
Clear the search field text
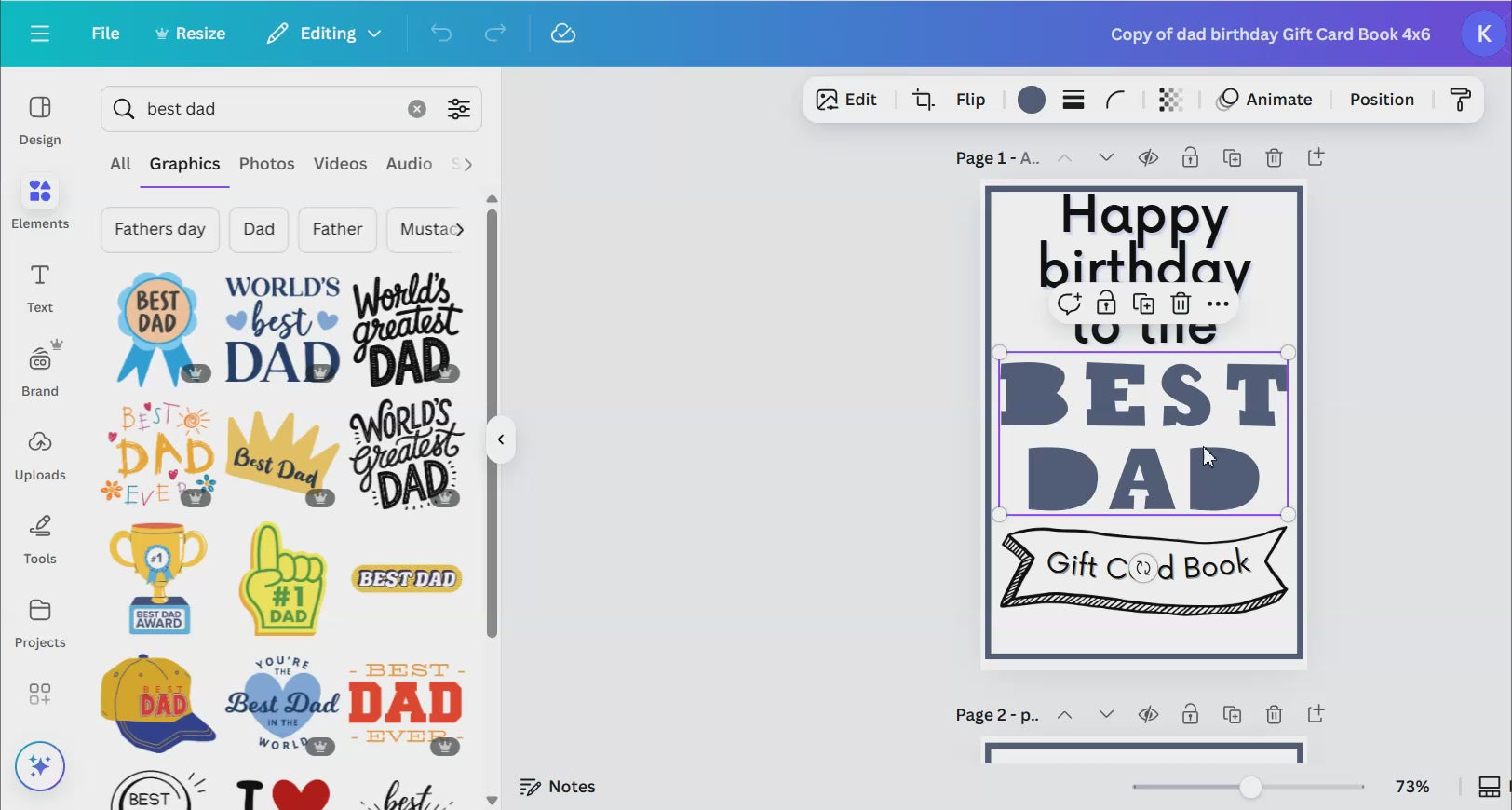click(x=417, y=109)
